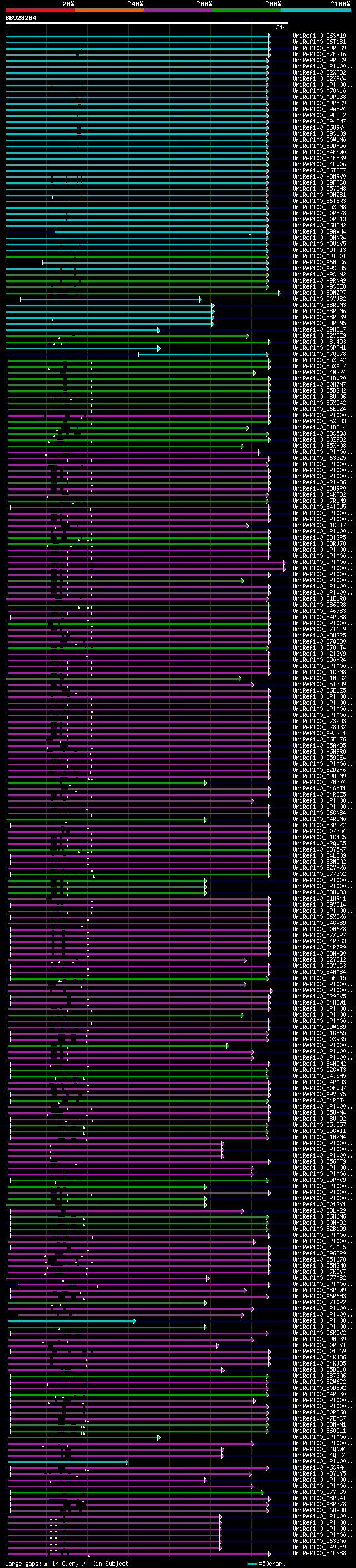The width and height of the screenshot is (356, 1568).
Task: Select label UniRef100_C1BQL4
Action: point(319,427)
